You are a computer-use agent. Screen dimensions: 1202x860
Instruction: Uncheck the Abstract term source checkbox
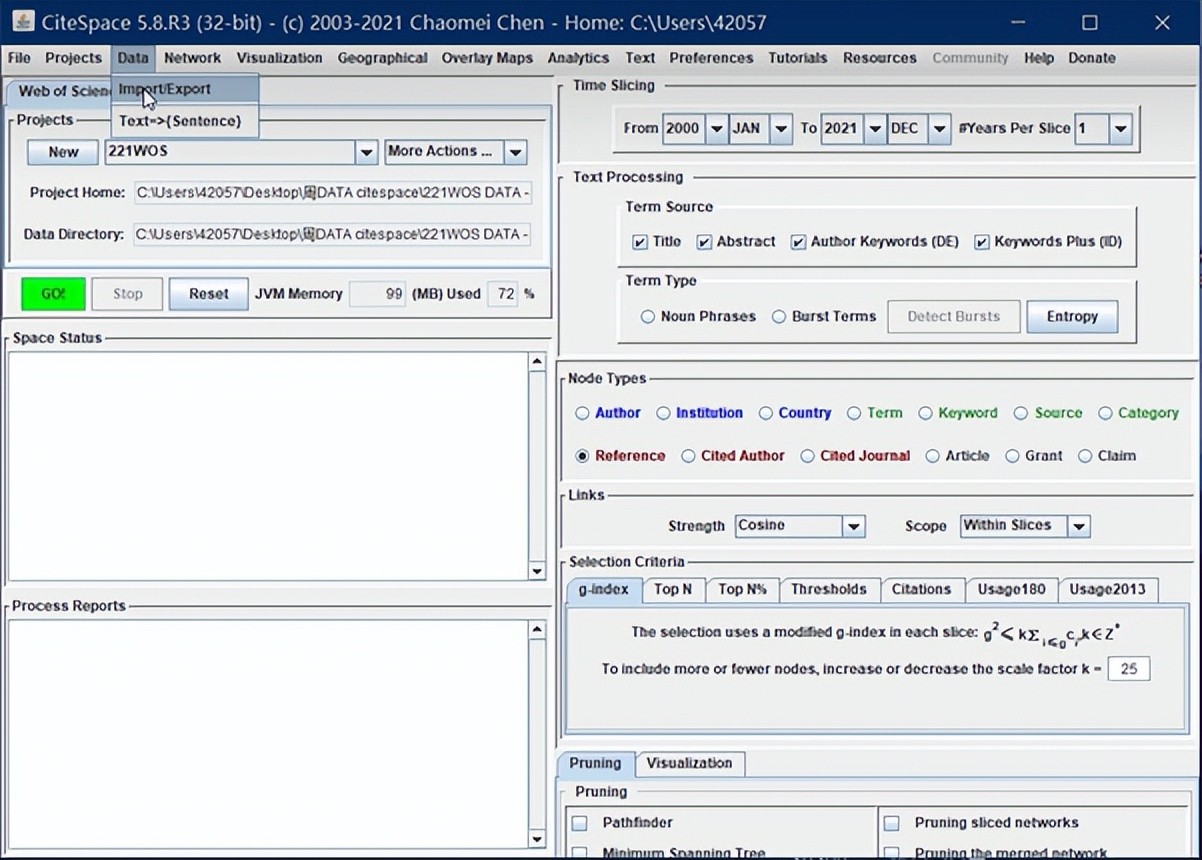coord(704,242)
